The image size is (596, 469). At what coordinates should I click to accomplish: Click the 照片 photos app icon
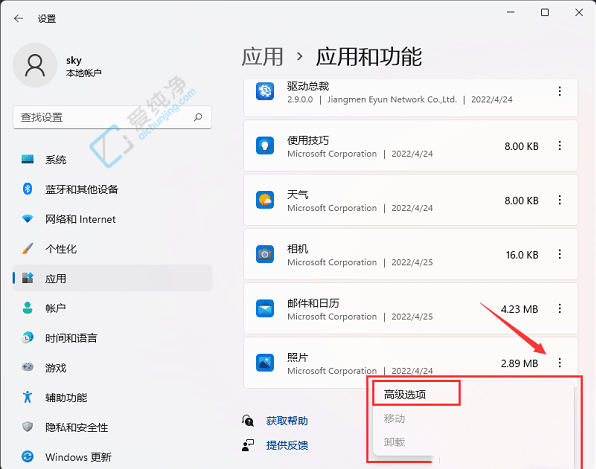(x=265, y=363)
